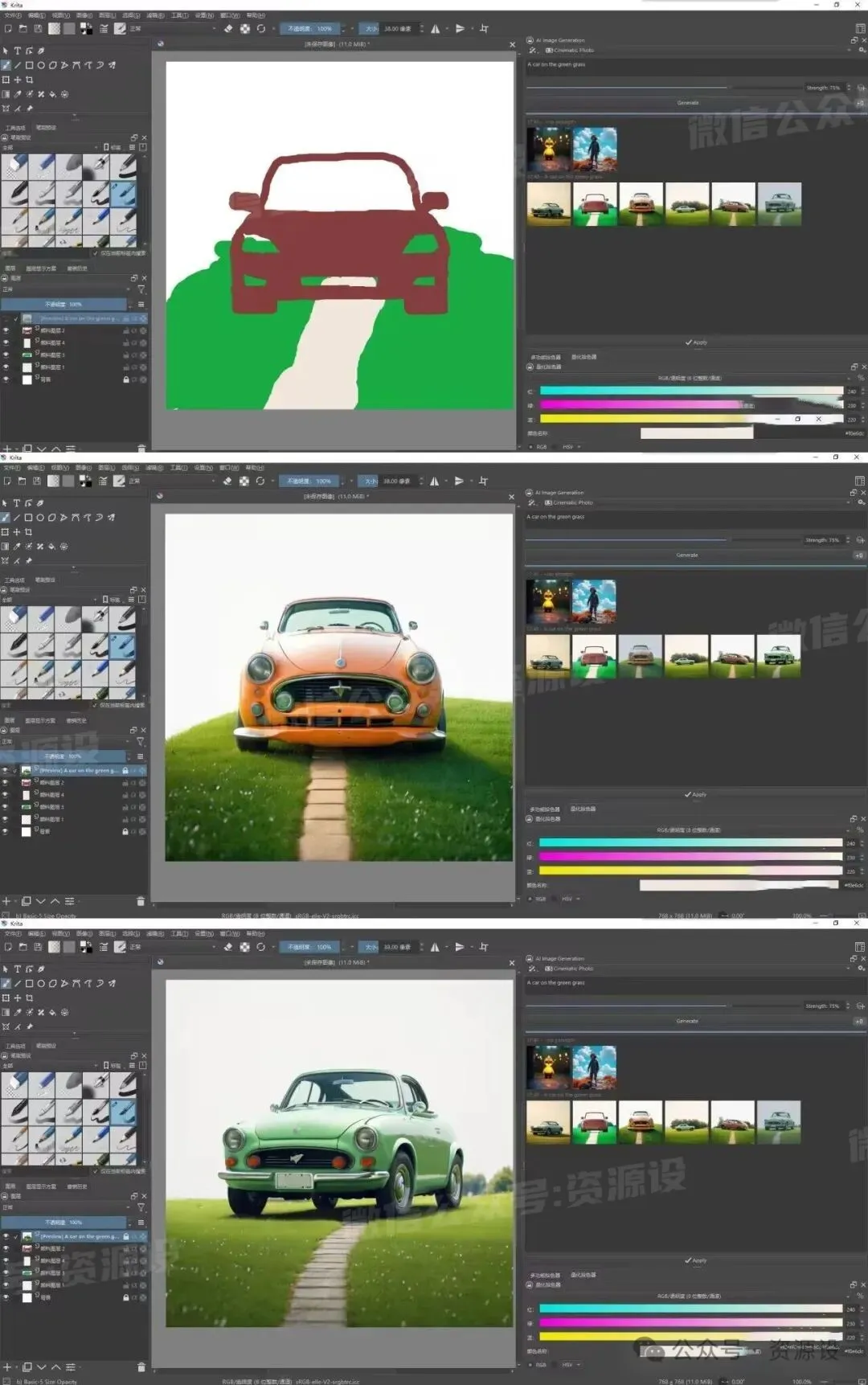This screenshot has height=1385, width=868.
Task: Click the Generate button in the top screenshot
Action: (688, 103)
